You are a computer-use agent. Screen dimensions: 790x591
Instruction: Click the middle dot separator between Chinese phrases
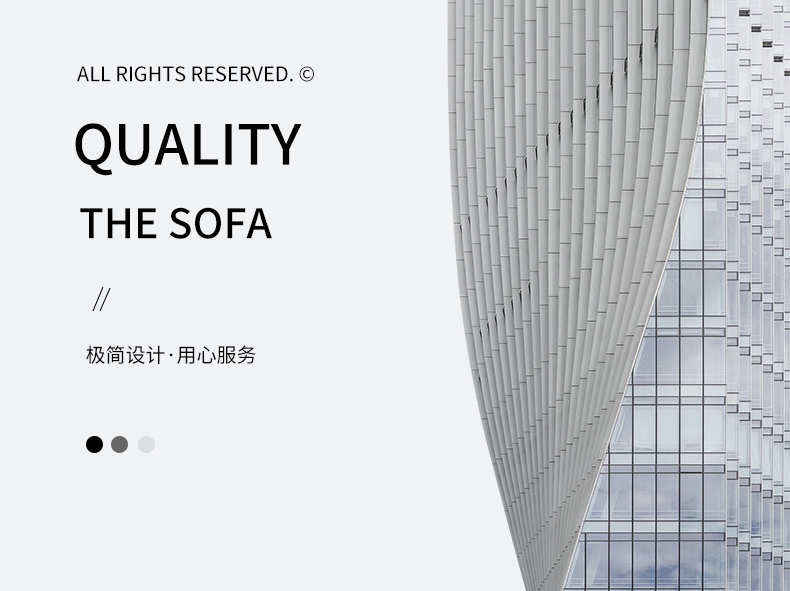point(170,356)
